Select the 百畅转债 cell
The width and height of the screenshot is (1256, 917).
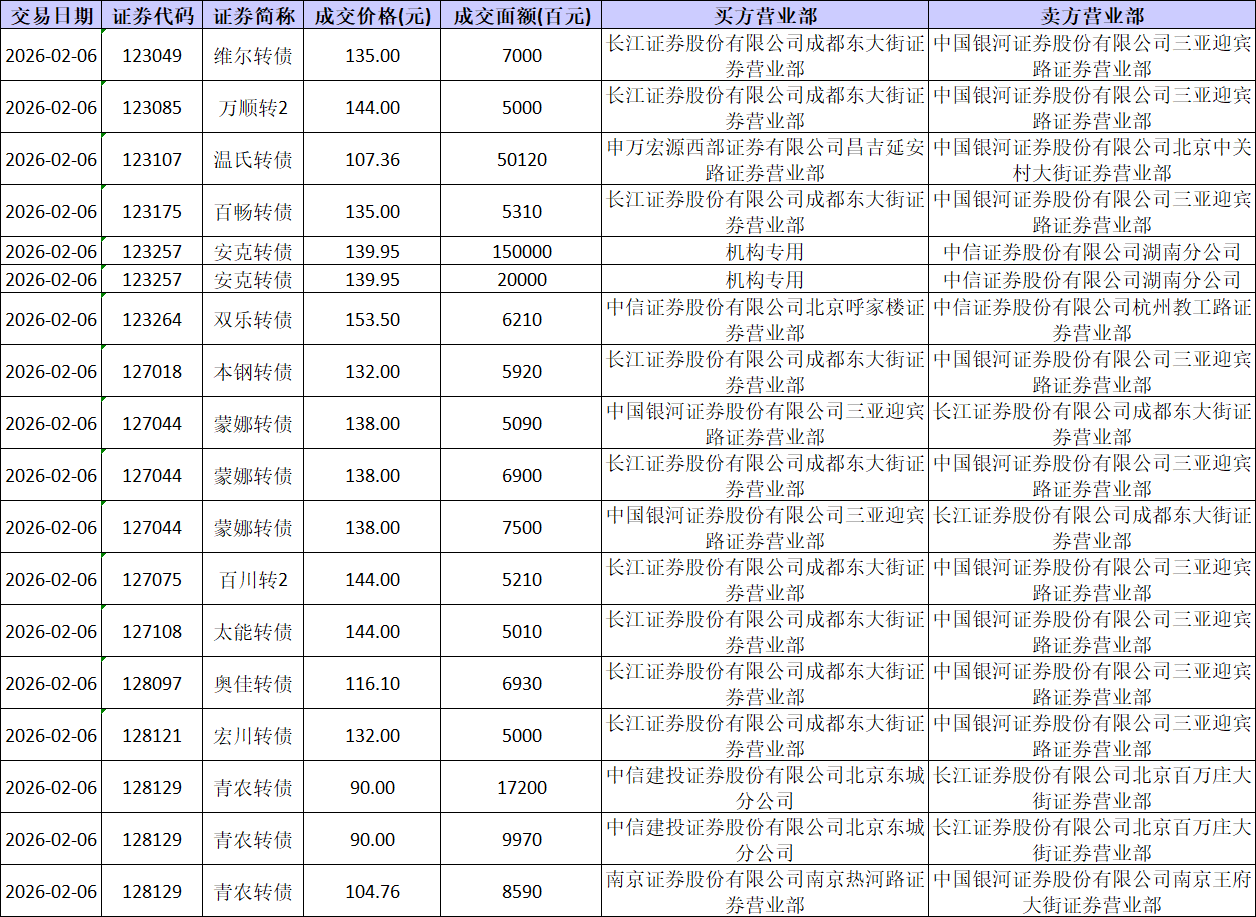[x=253, y=212]
